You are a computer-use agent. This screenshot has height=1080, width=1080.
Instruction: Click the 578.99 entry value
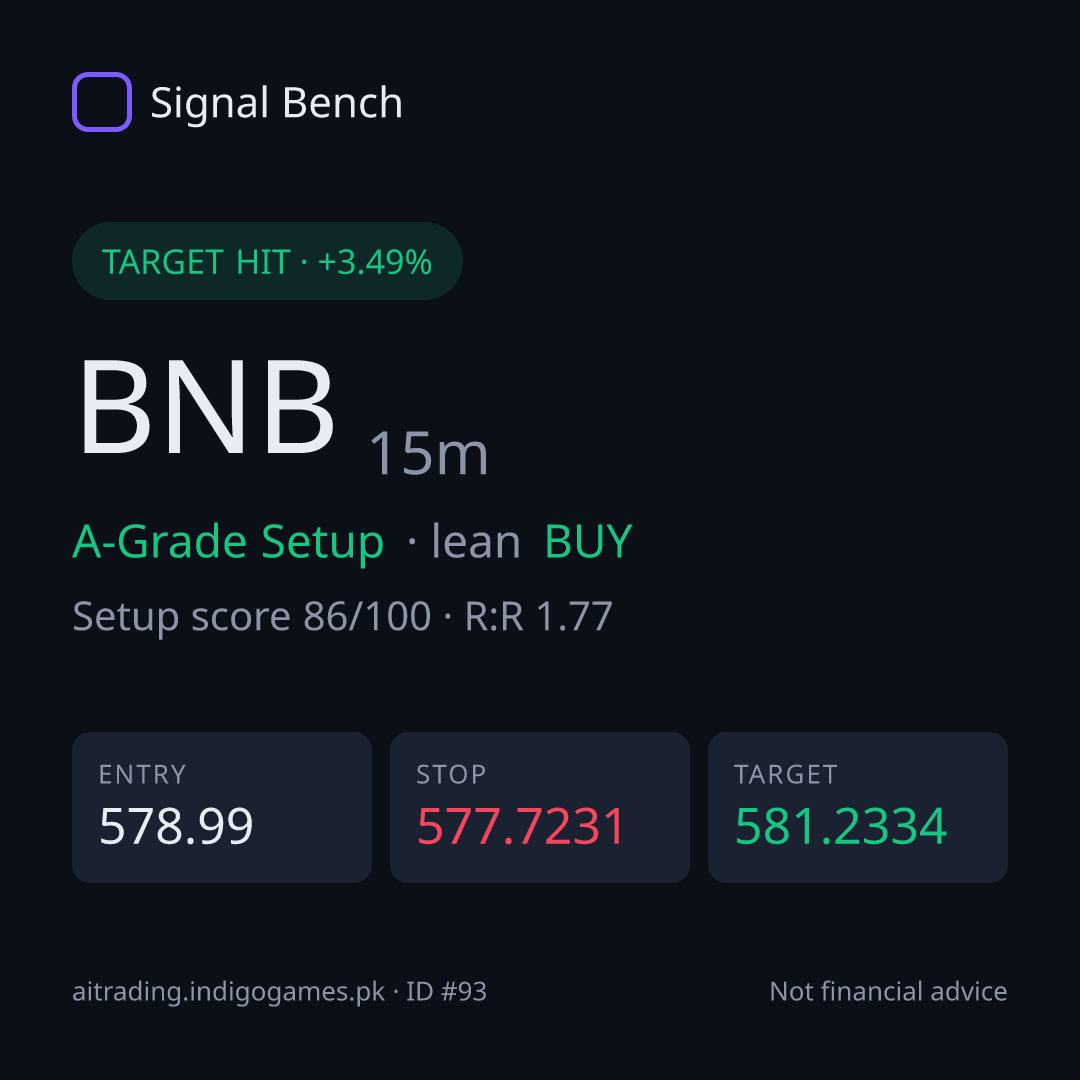[176, 826]
